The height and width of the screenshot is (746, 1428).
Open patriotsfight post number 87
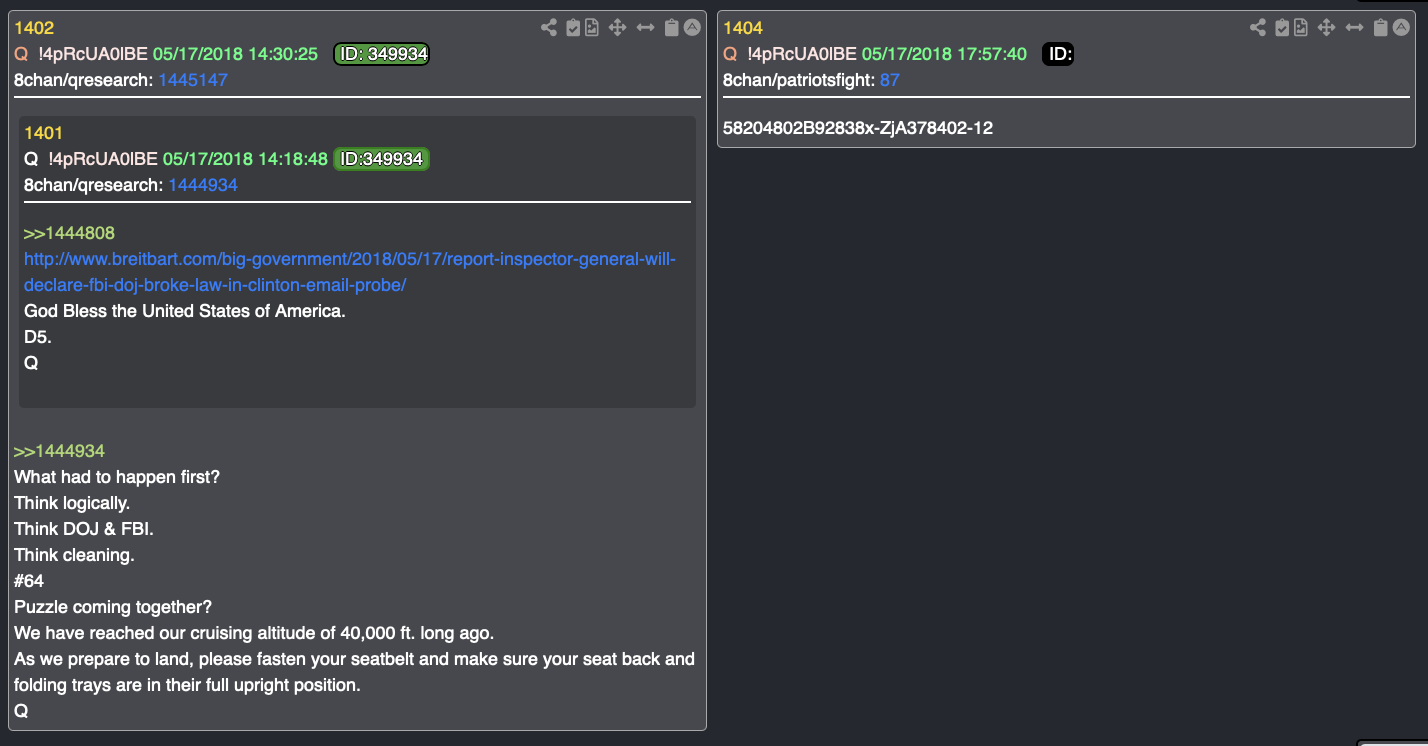pyautogui.click(x=890, y=80)
